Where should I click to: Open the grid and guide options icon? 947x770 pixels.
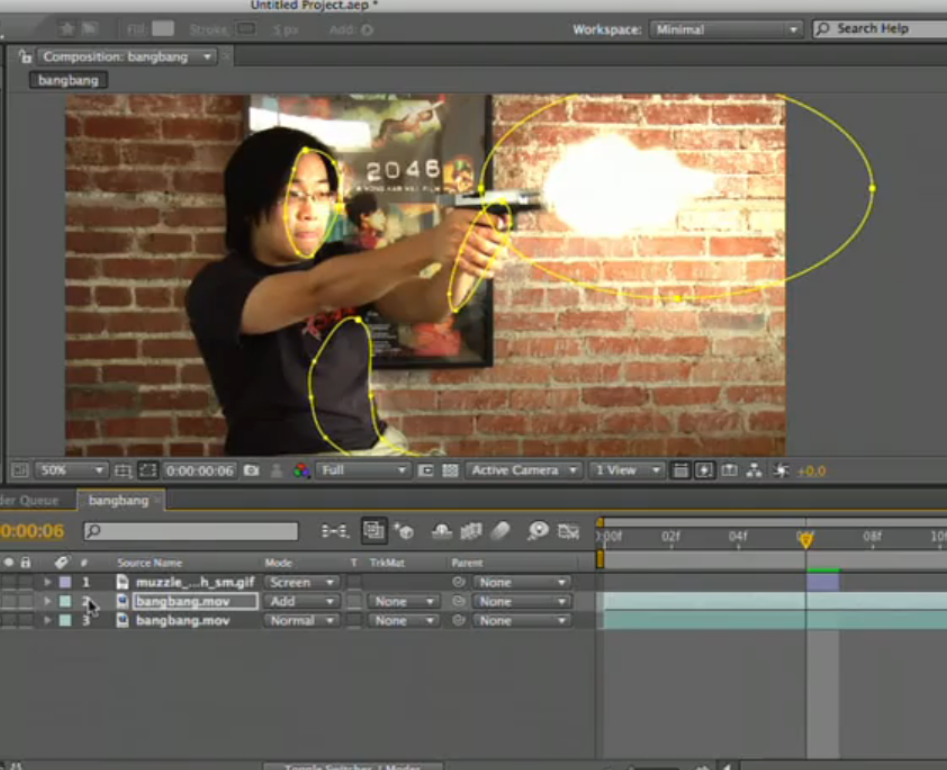point(123,470)
